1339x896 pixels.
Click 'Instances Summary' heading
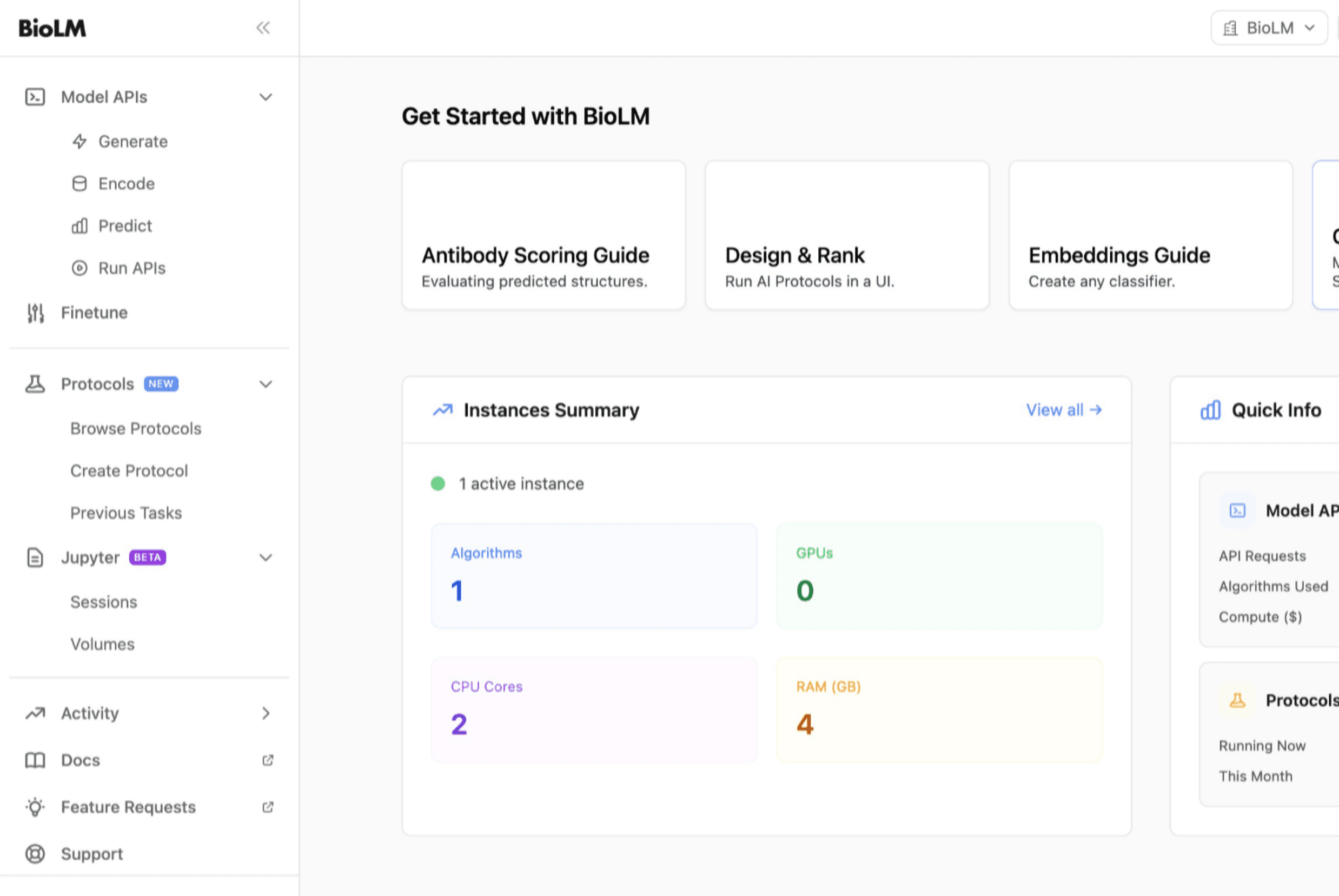pyautogui.click(x=552, y=410)
